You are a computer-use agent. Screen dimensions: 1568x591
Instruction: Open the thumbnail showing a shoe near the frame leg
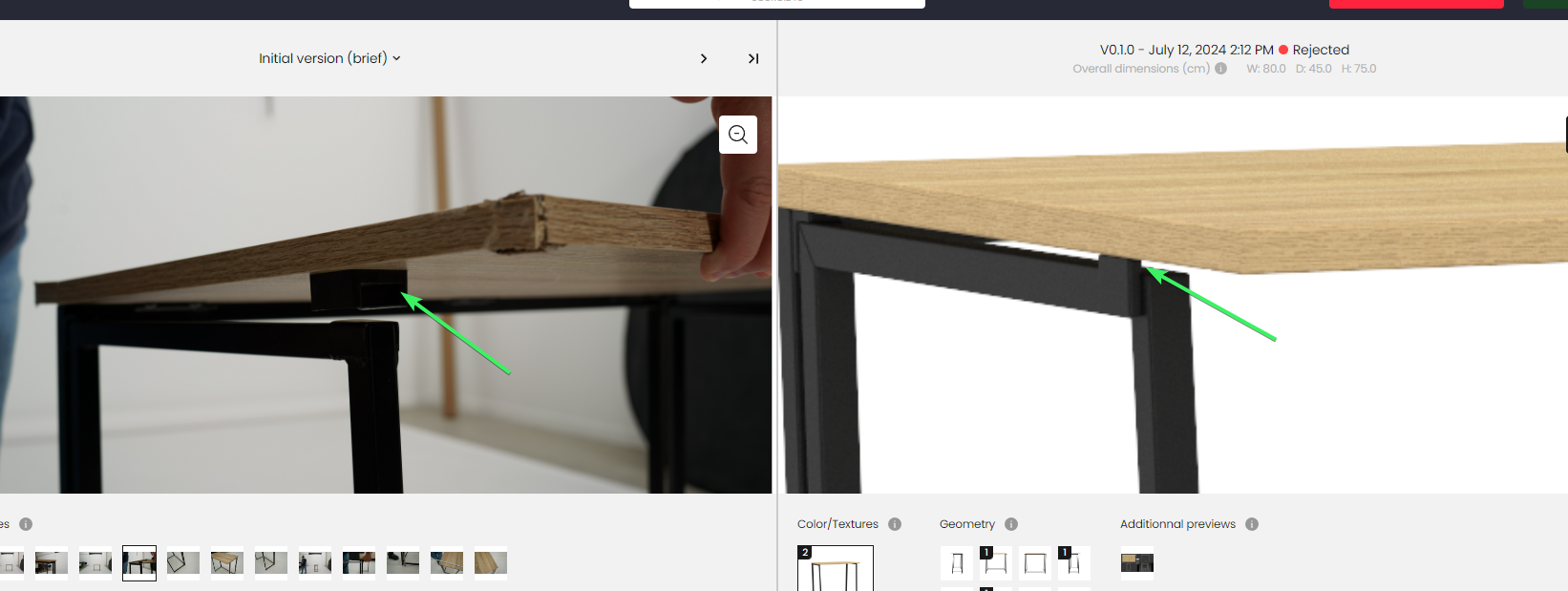403,563
